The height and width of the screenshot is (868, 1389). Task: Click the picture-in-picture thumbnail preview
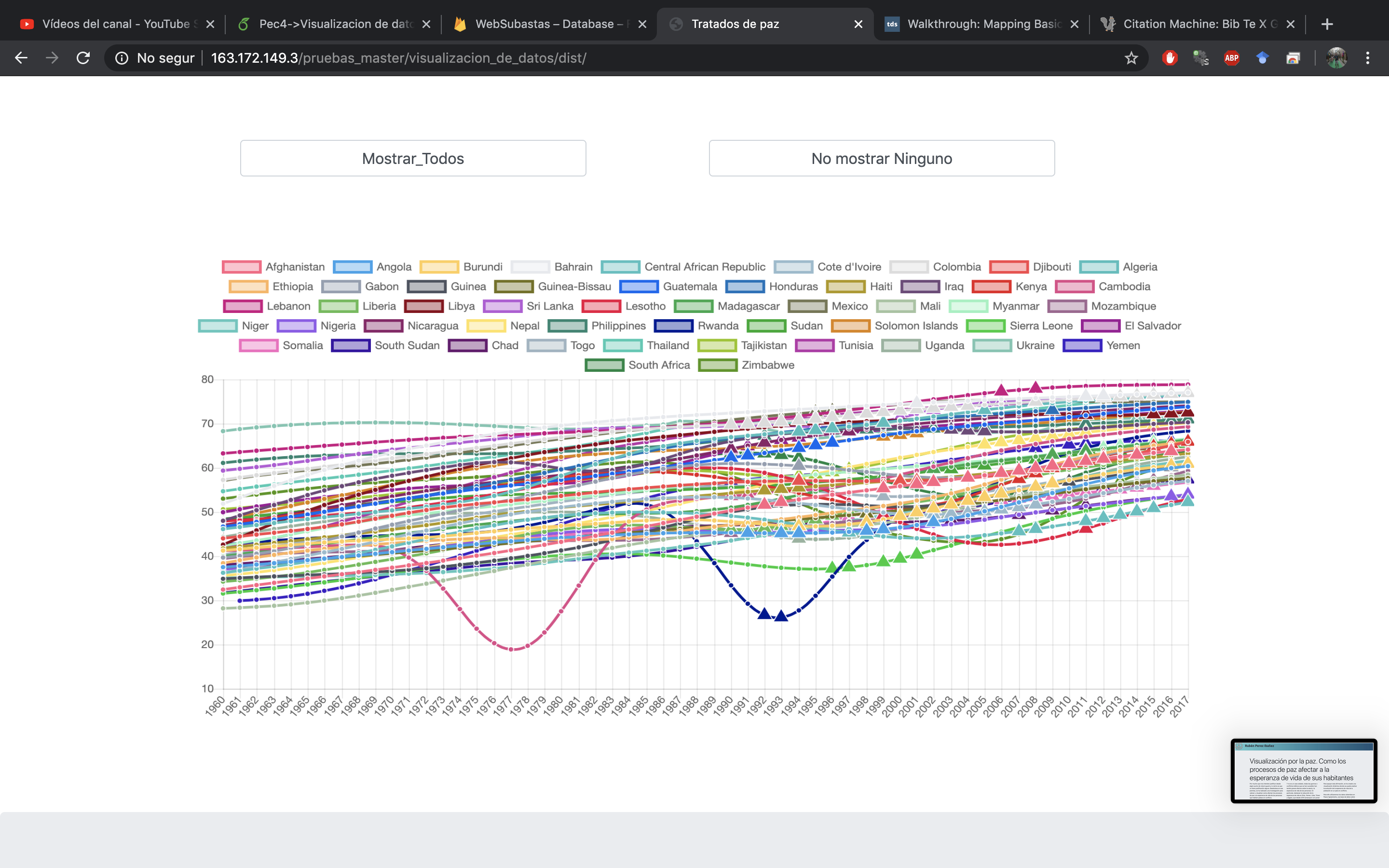1304,771
